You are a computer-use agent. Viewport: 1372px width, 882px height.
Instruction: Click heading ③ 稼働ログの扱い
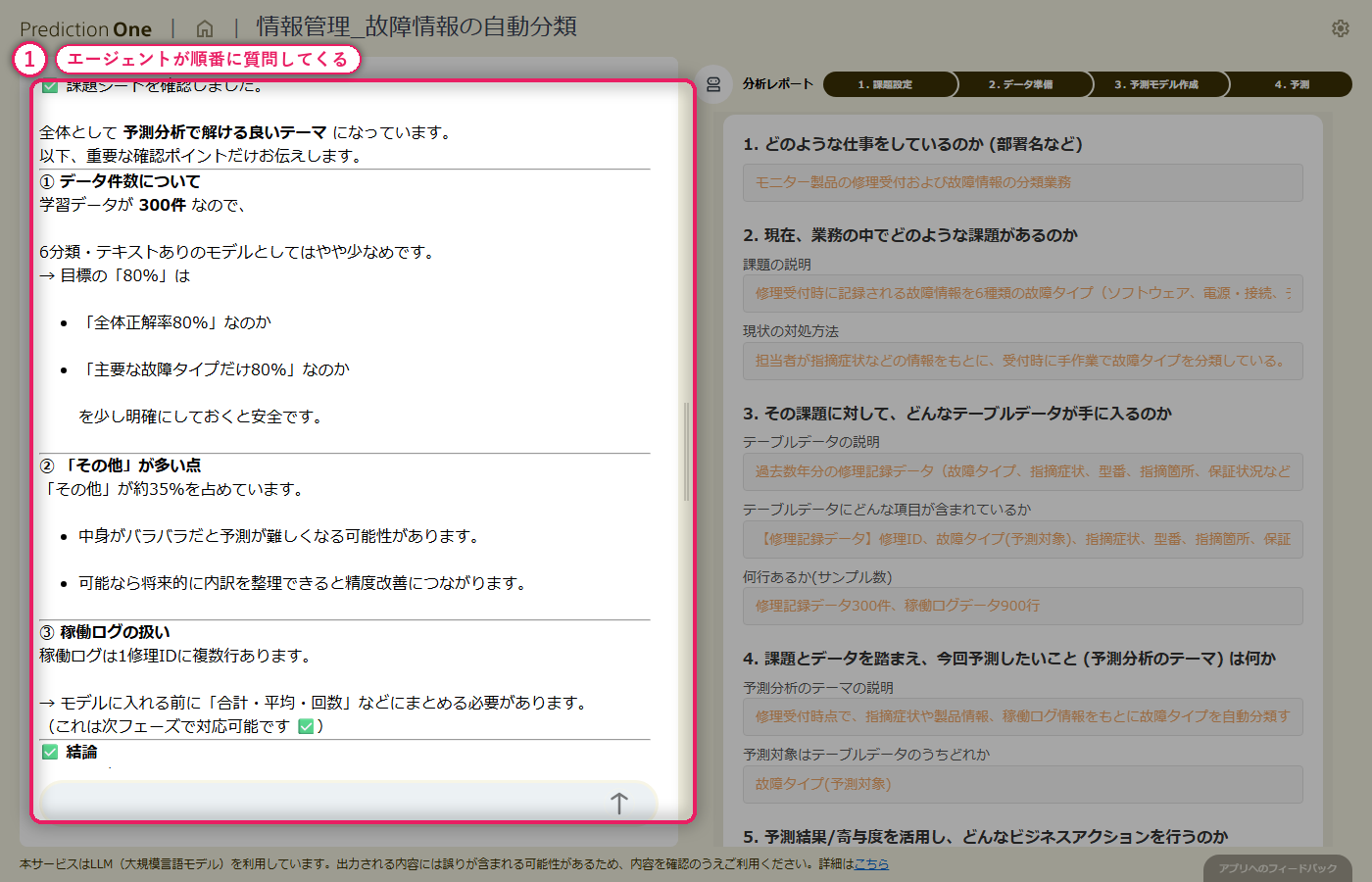(x=105, y=632)
